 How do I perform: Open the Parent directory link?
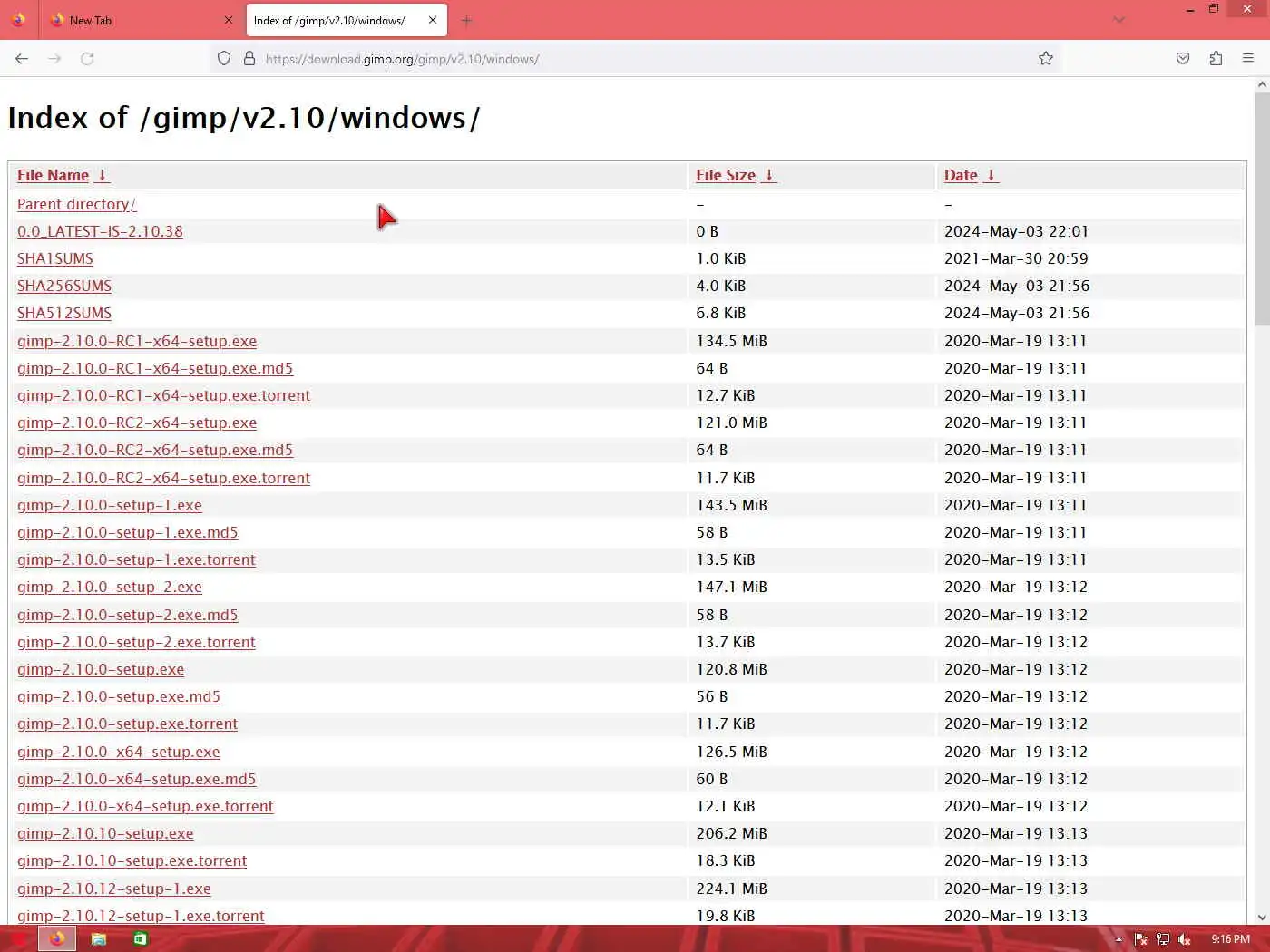click(76, 204)
